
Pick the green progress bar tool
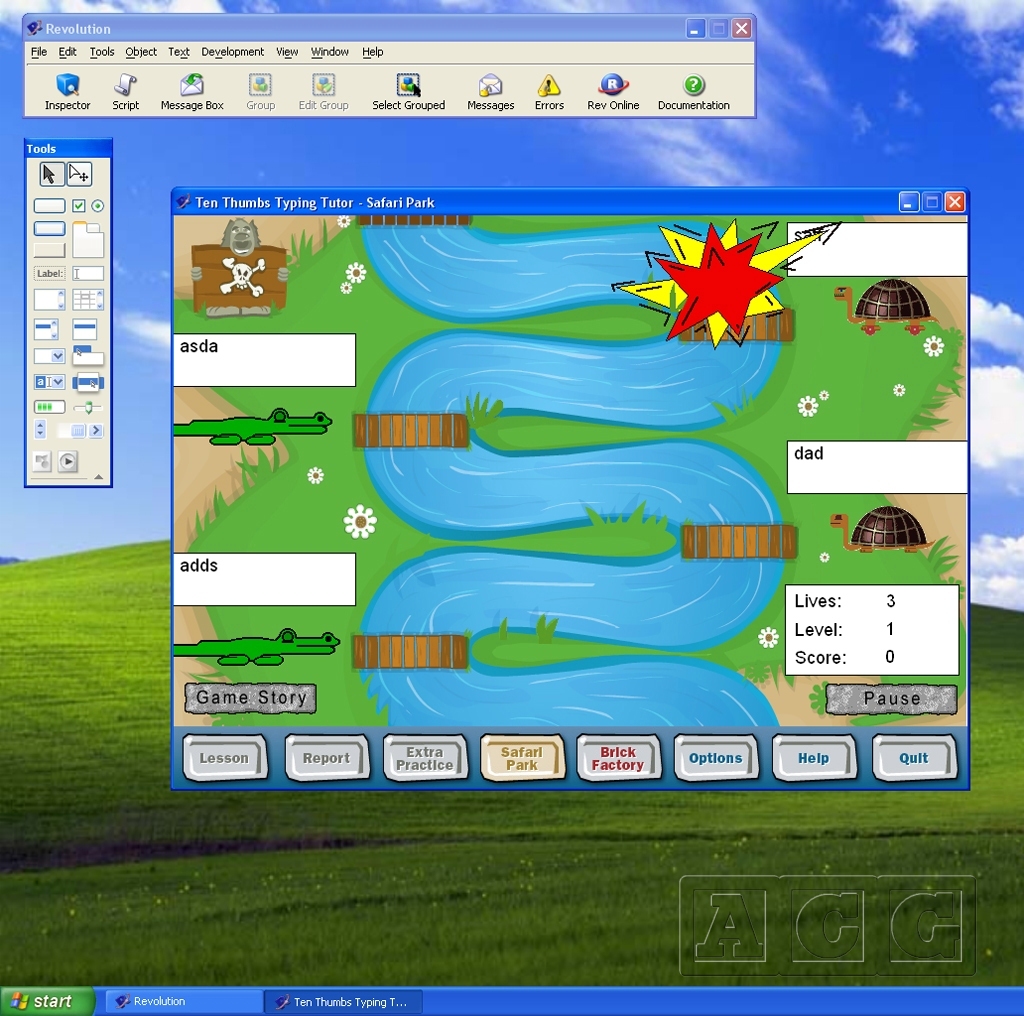click(49, 407)
